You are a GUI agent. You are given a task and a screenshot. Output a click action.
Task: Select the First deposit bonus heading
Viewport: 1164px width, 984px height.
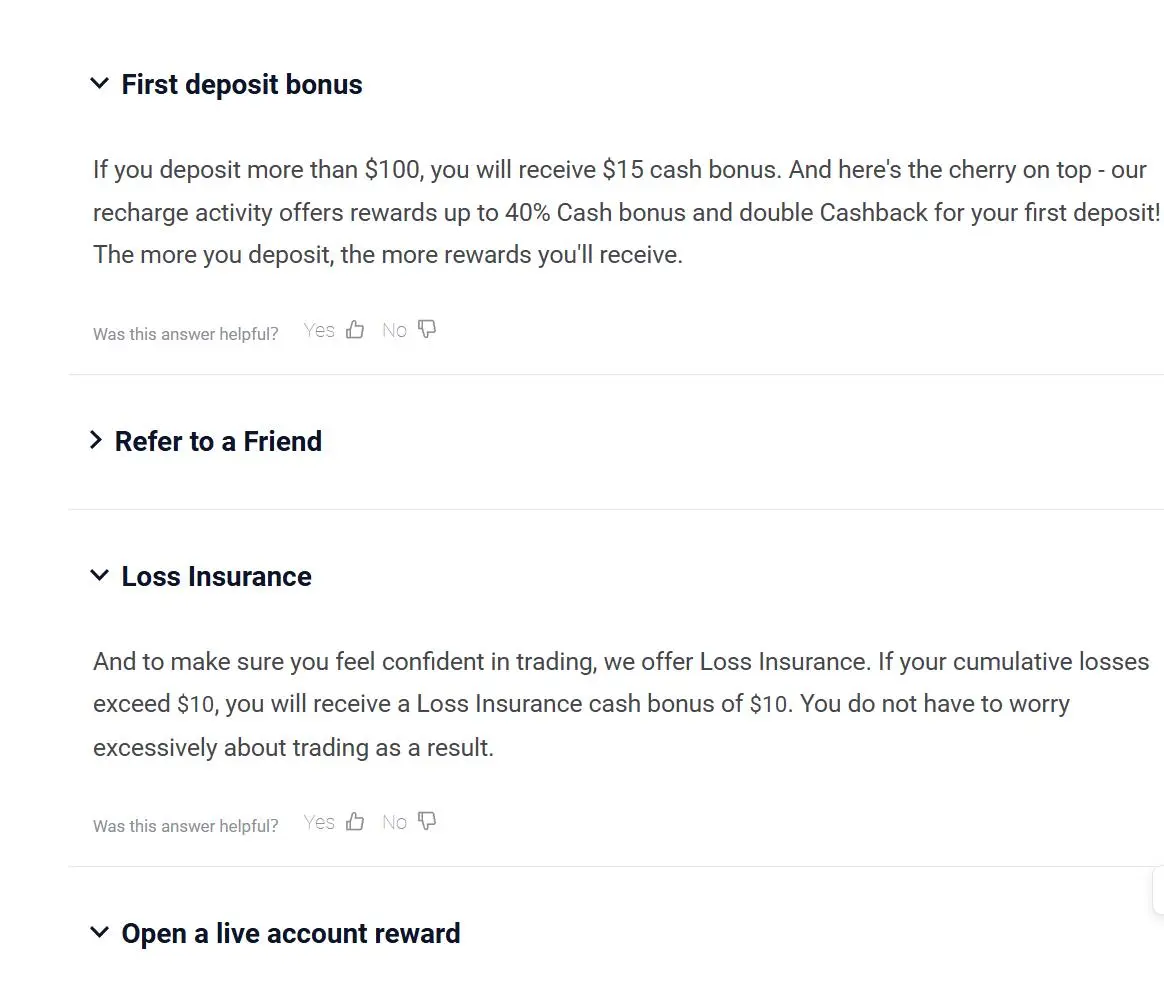242,85
